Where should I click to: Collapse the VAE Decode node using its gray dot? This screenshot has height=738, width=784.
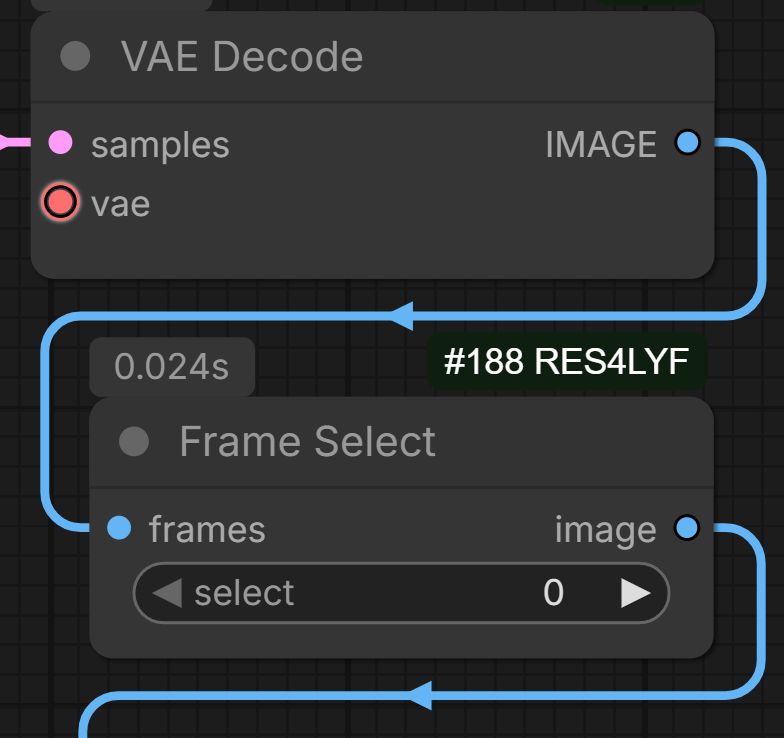click(x=75, y=56)
